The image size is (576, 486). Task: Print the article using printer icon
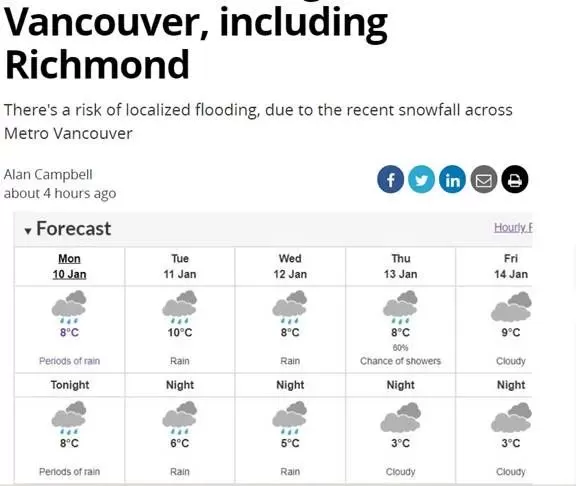515,179
